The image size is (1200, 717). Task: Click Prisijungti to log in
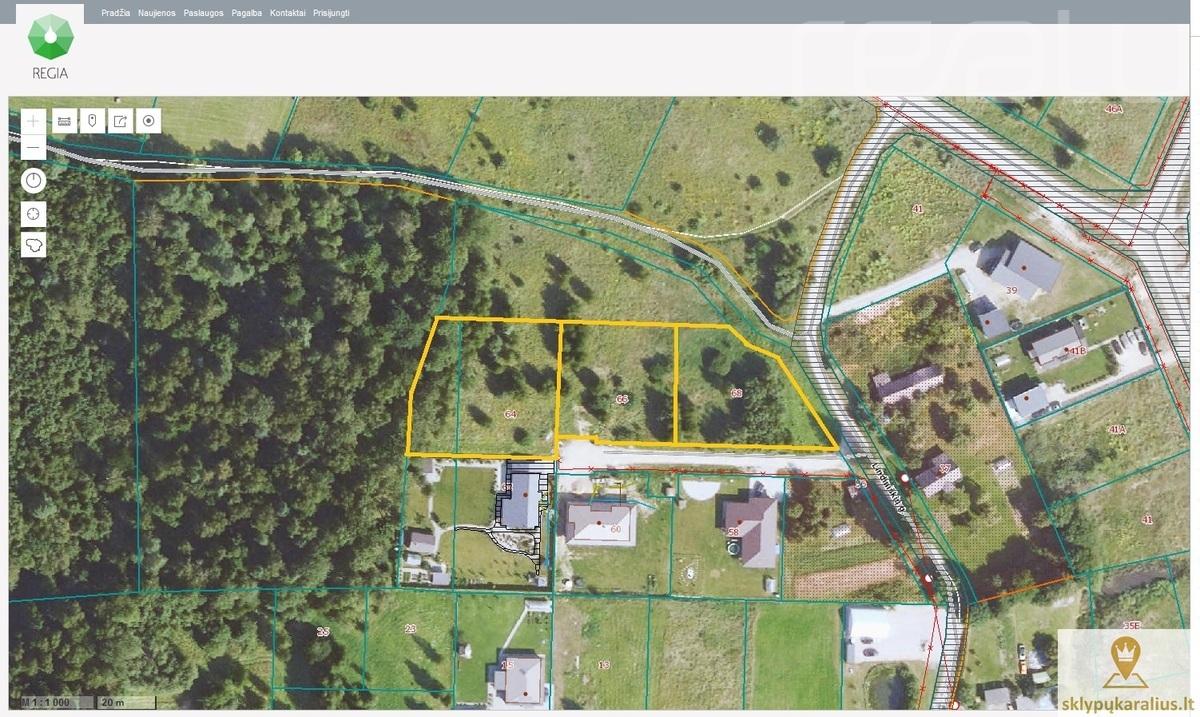click(331, 13)
